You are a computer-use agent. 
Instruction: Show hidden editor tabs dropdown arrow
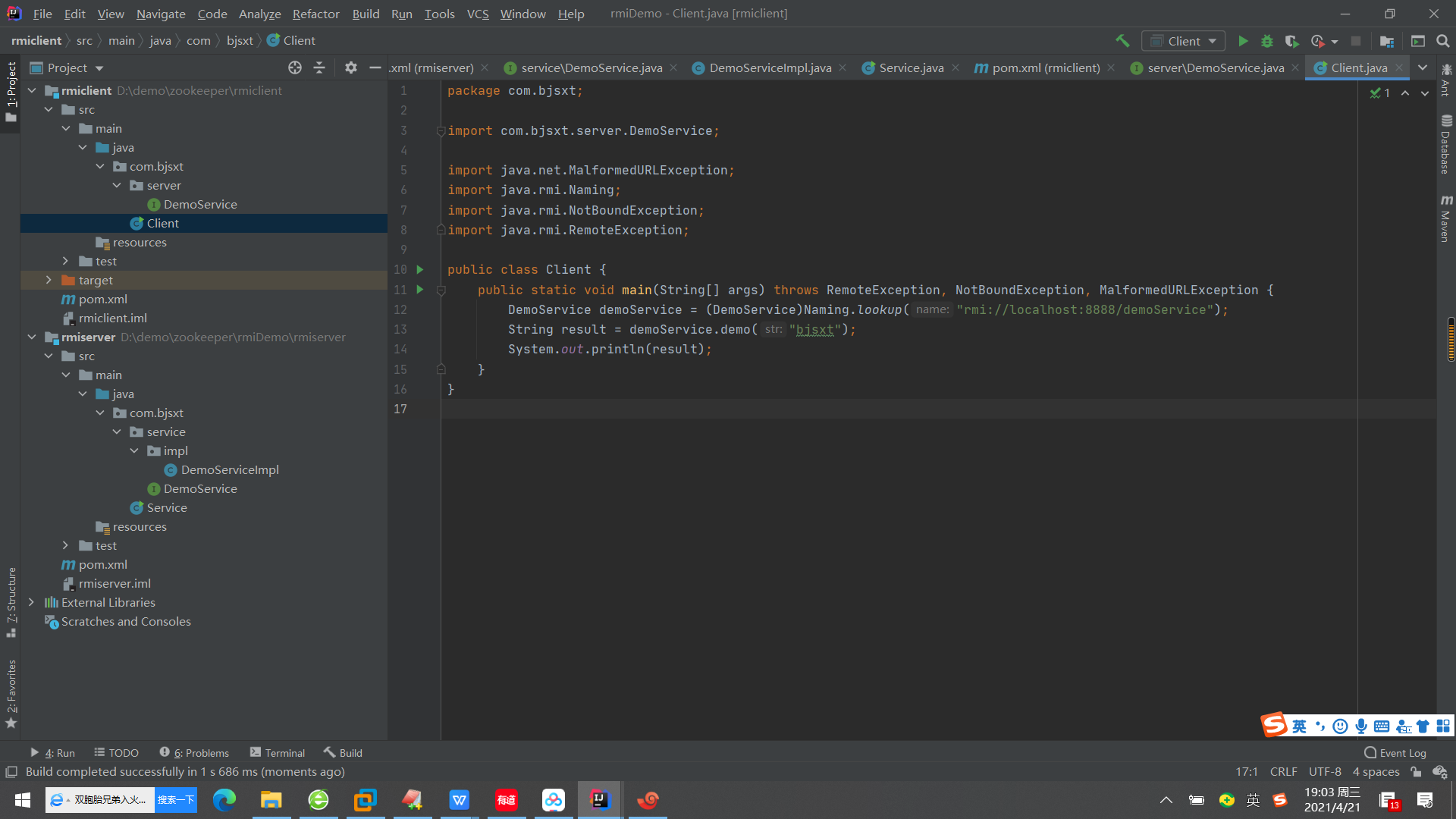pos(1423,67)
